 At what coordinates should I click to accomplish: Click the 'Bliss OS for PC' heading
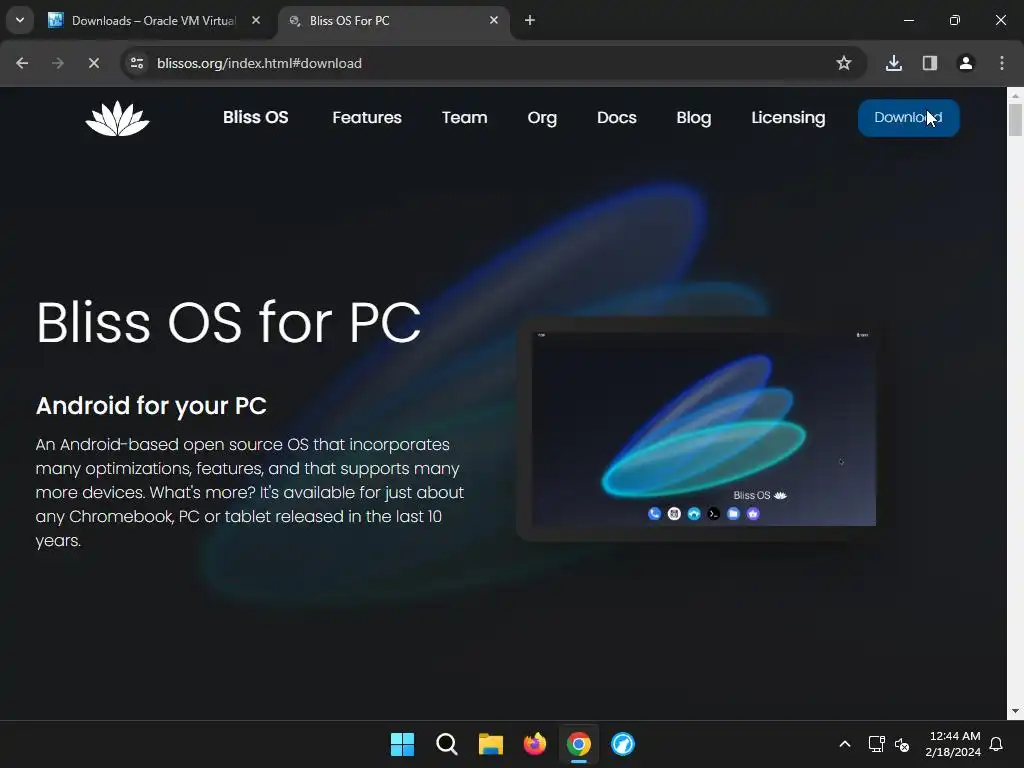click(x=229, y=322)
